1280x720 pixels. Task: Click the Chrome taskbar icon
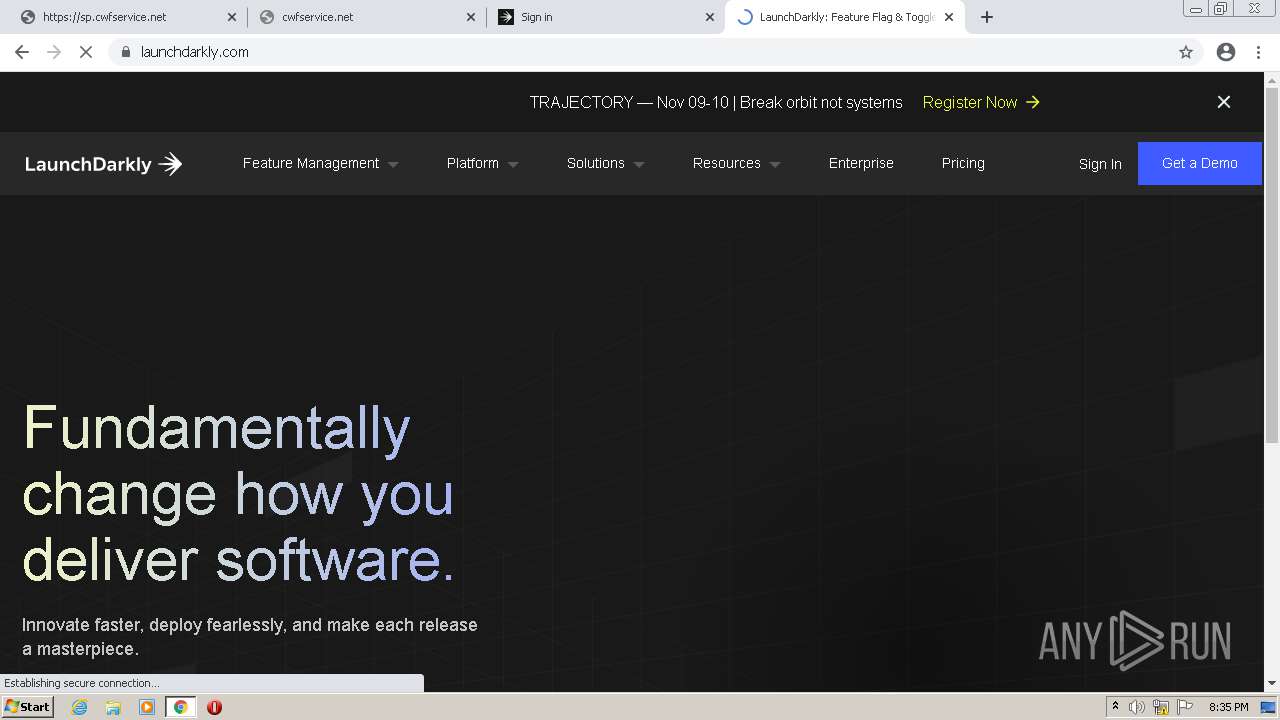click(x=181, y=707)
